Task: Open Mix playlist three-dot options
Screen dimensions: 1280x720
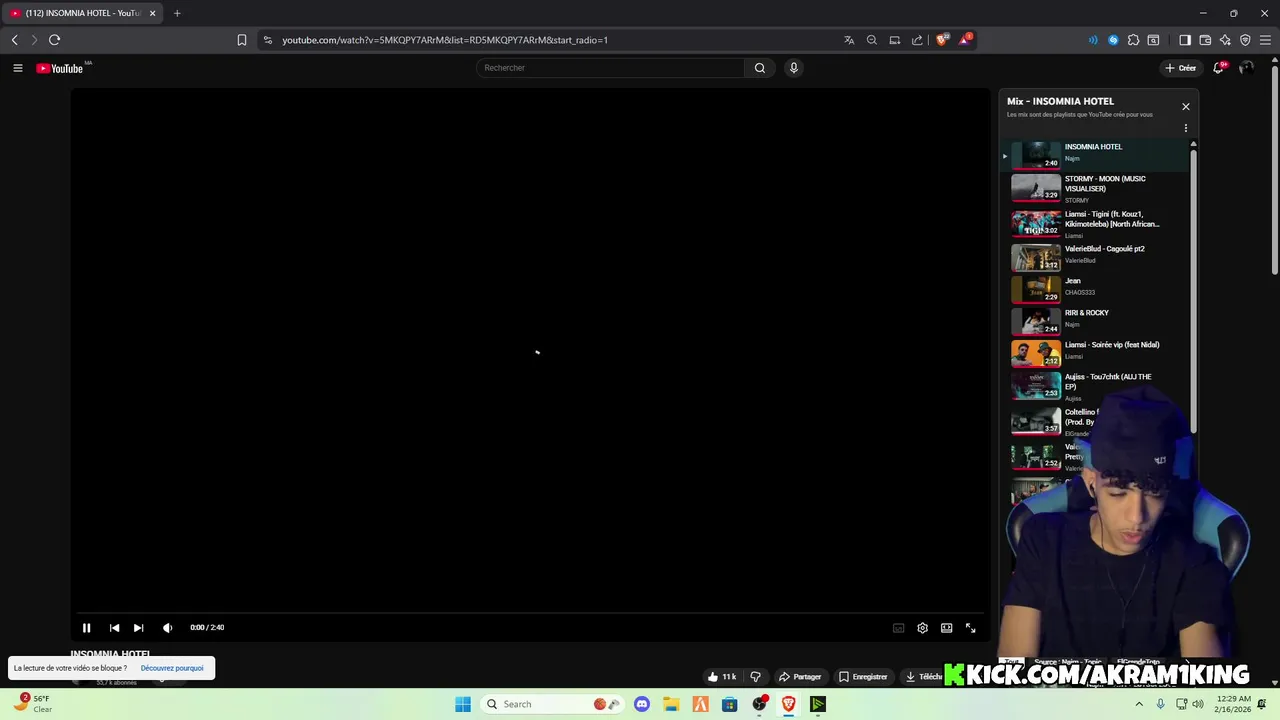Action: click(1186, 128)
